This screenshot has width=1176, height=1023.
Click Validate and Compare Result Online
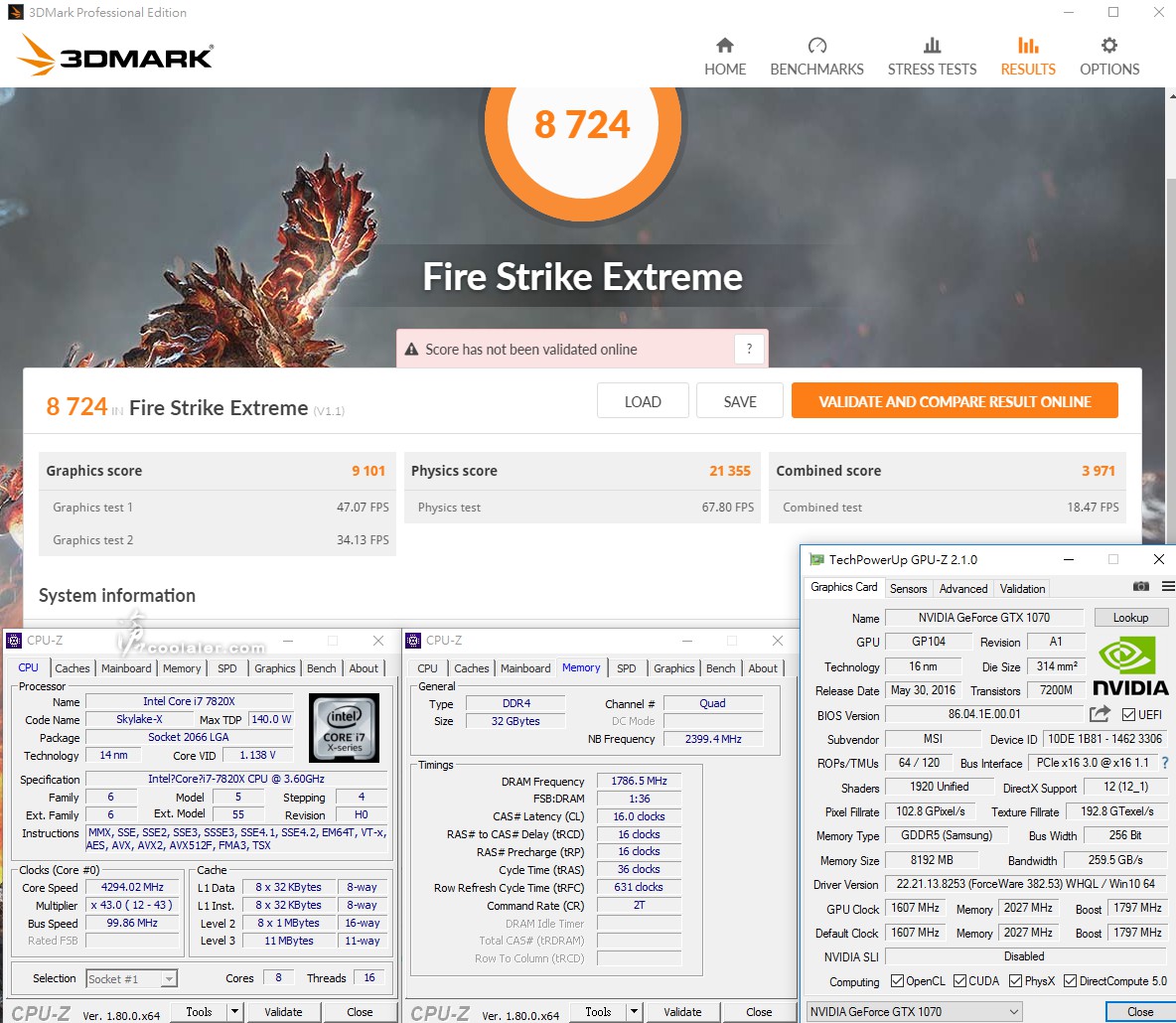[x=954, y=401]
